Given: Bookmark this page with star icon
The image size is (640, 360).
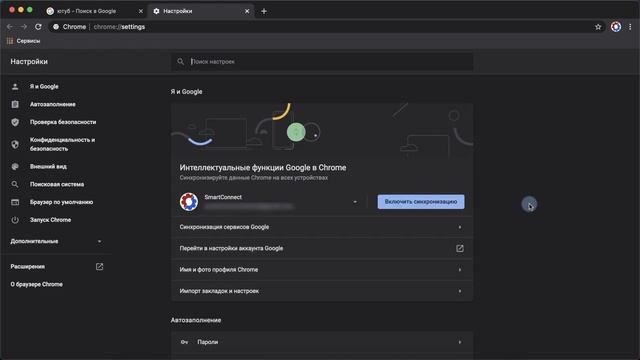Looking at the screenshot, I should [598, 27].
